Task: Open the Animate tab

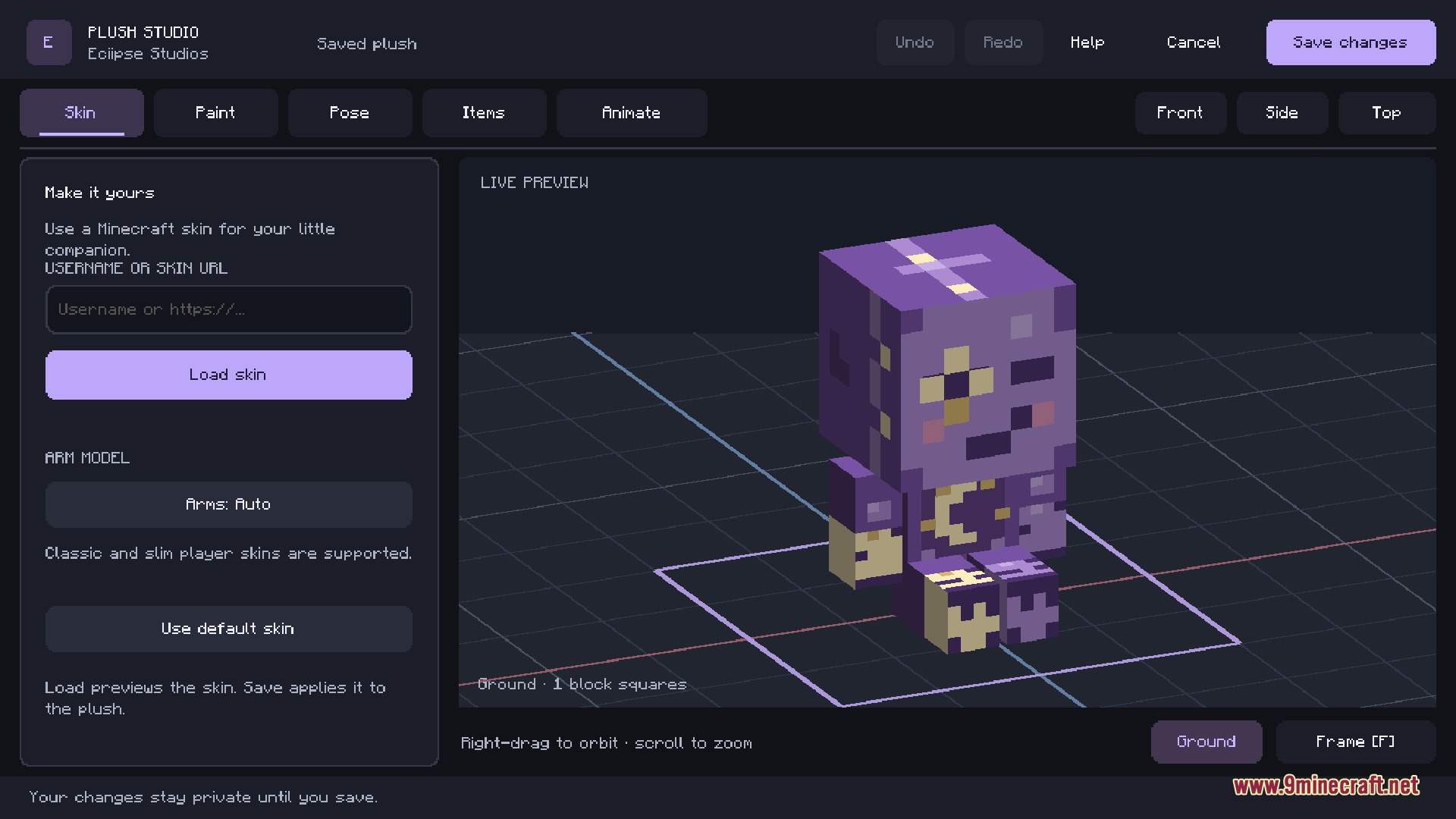Action: [x=632, y=113]
